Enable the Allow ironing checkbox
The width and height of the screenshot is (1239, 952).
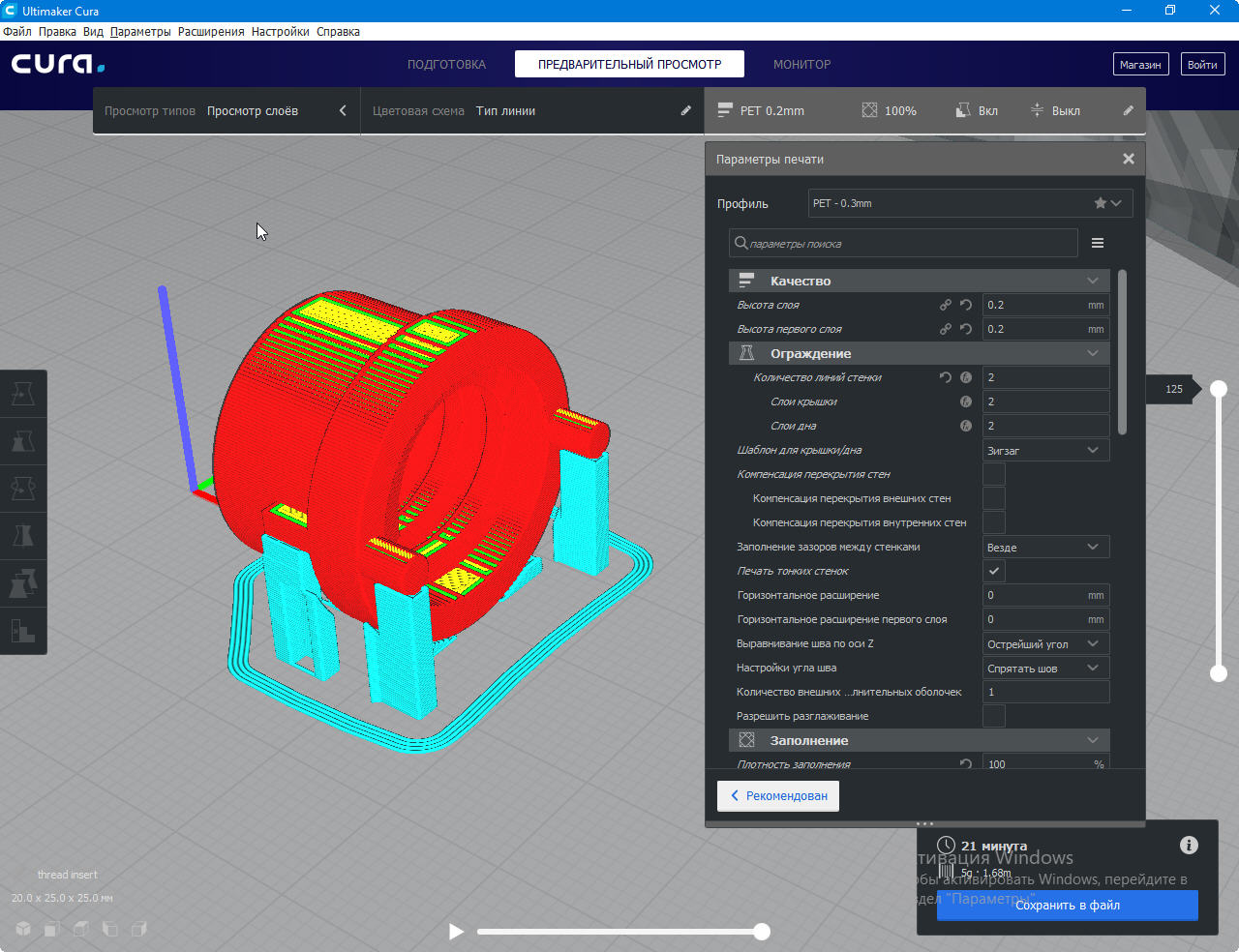(994, 716)
